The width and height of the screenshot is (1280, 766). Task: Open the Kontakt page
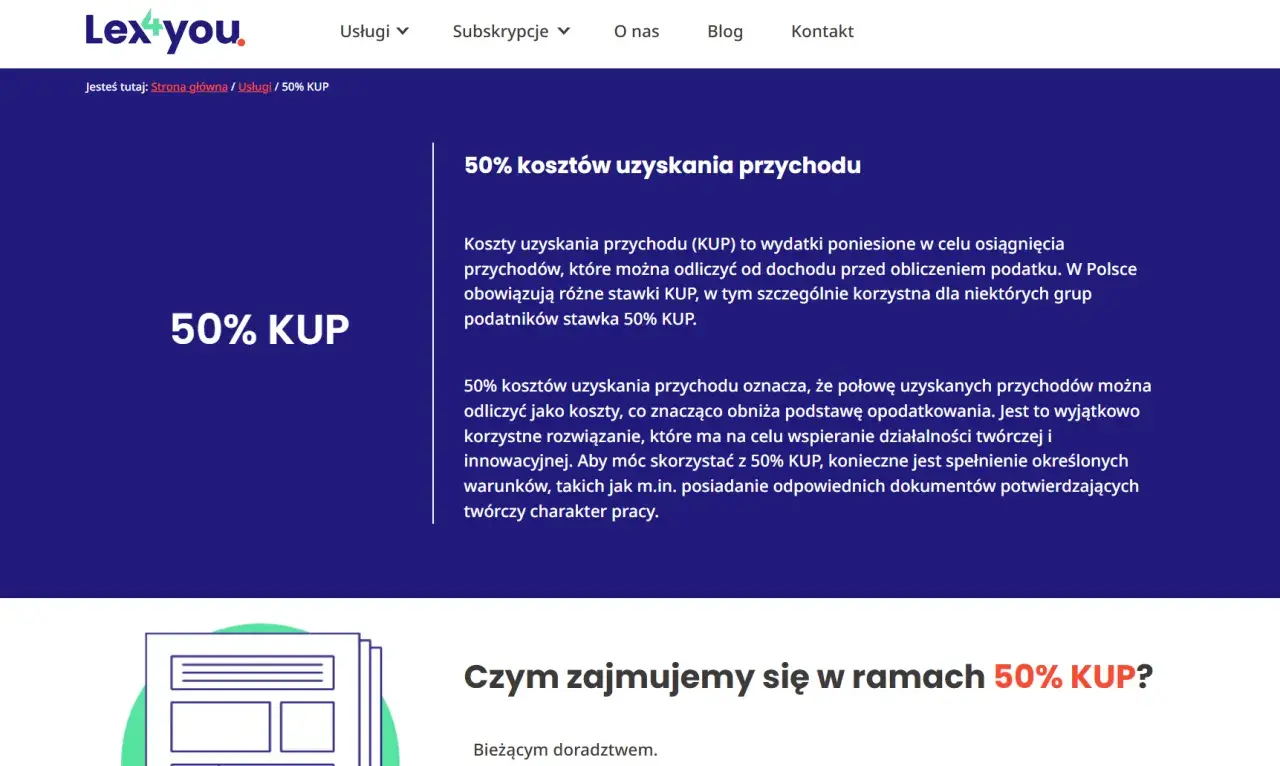tap(822, 31)
